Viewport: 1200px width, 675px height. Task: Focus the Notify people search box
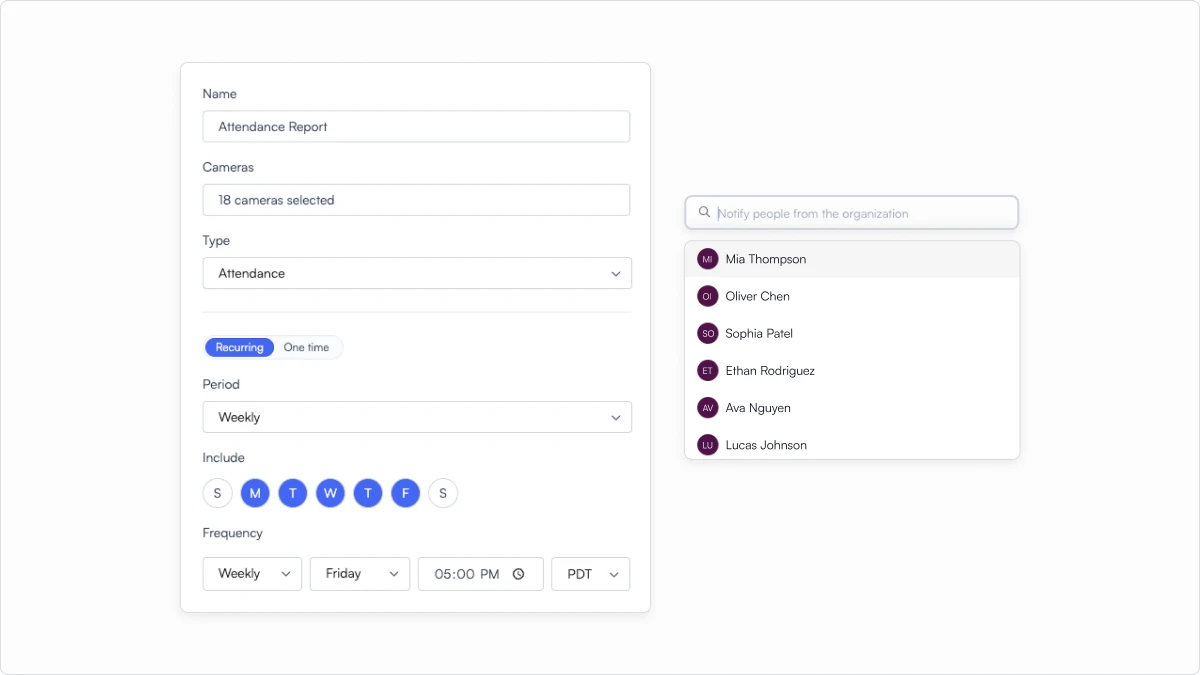click(x=852, y=213)
